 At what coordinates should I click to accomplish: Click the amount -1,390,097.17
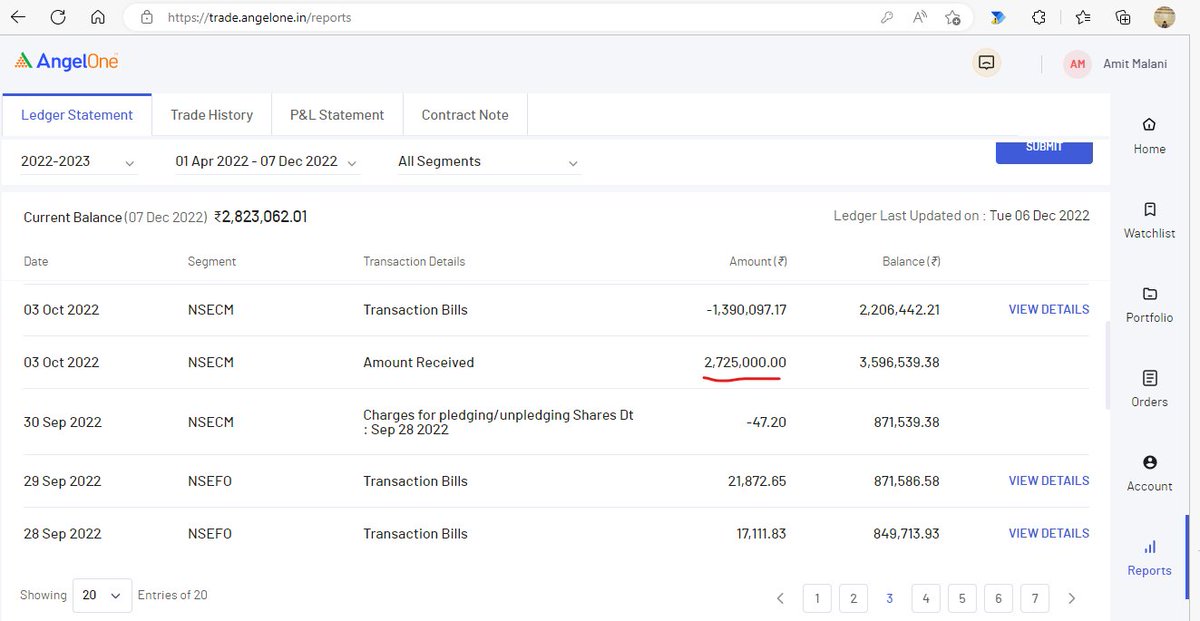pyautogui.click(x=746, y=310)
